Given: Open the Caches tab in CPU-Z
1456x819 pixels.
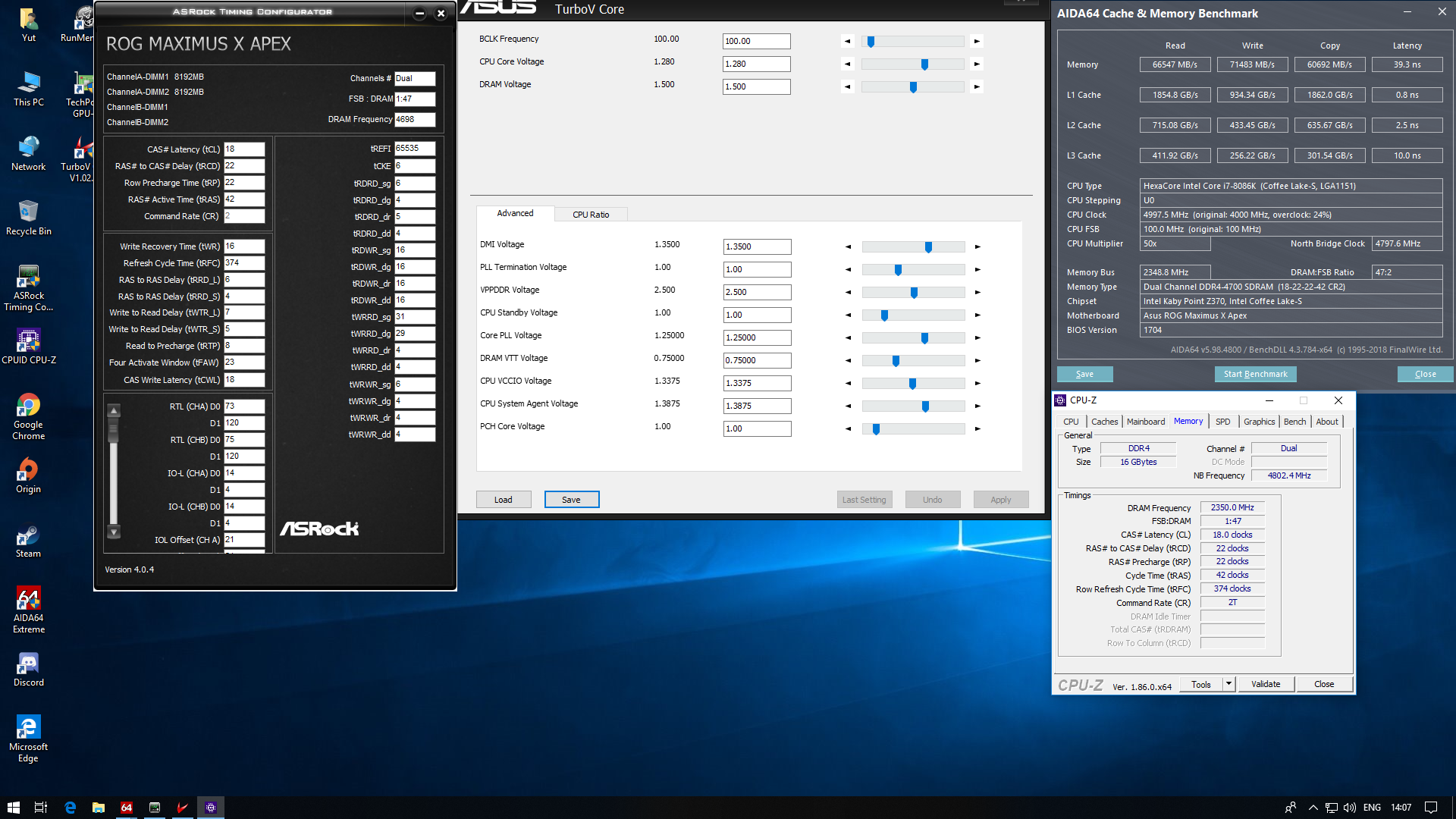Looking at the screenshot, I should (x=1104, y=422).
